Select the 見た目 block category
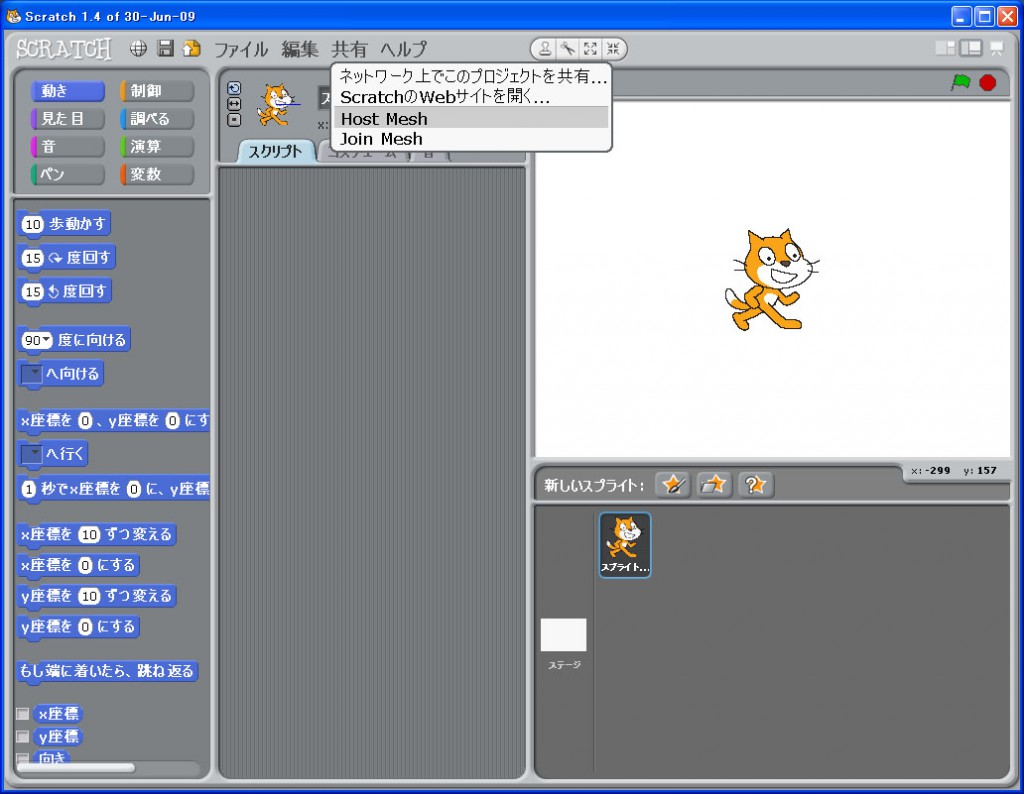Image resolution: width=1024 pixels, height=794 pixels. (x=67, y=119)
